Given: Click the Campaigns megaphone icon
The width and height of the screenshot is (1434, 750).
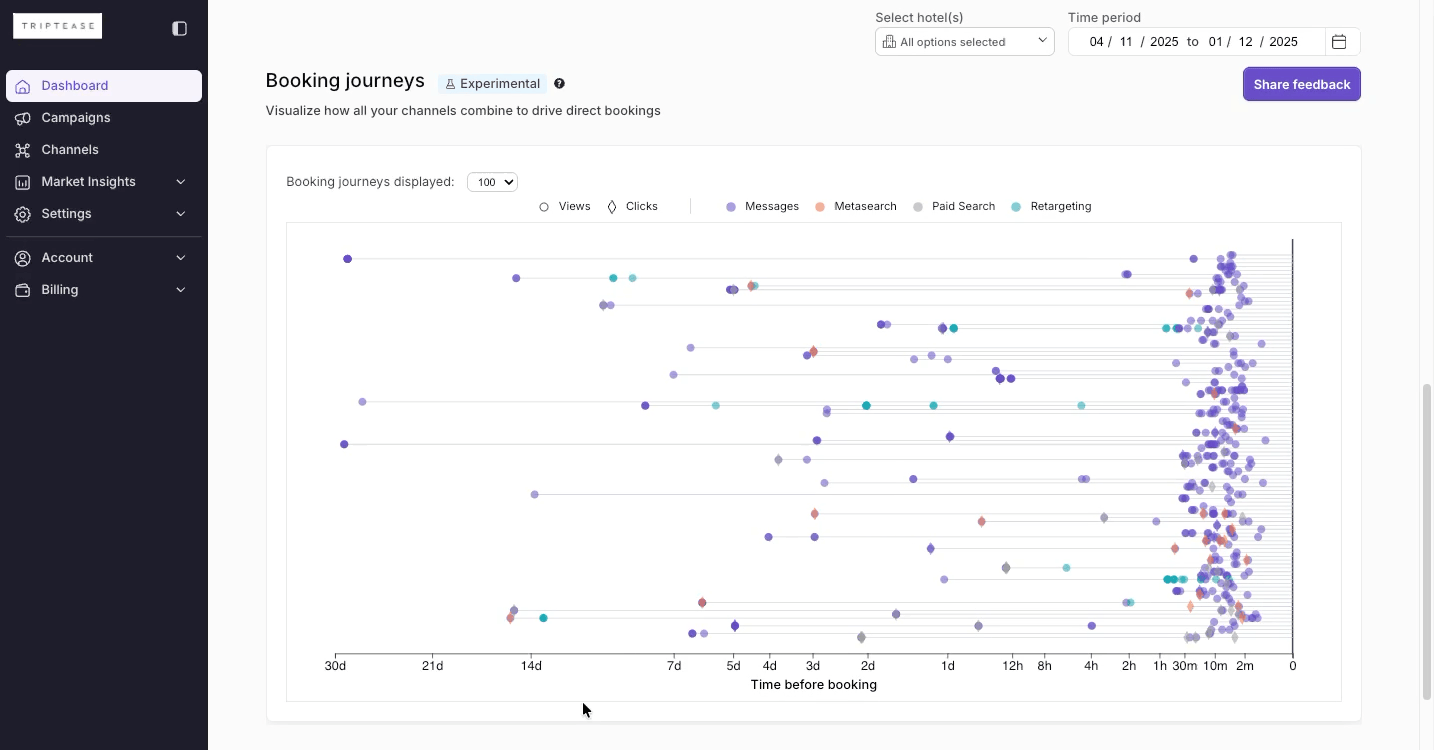Looking at the screenshot, I should click(22, 118).
